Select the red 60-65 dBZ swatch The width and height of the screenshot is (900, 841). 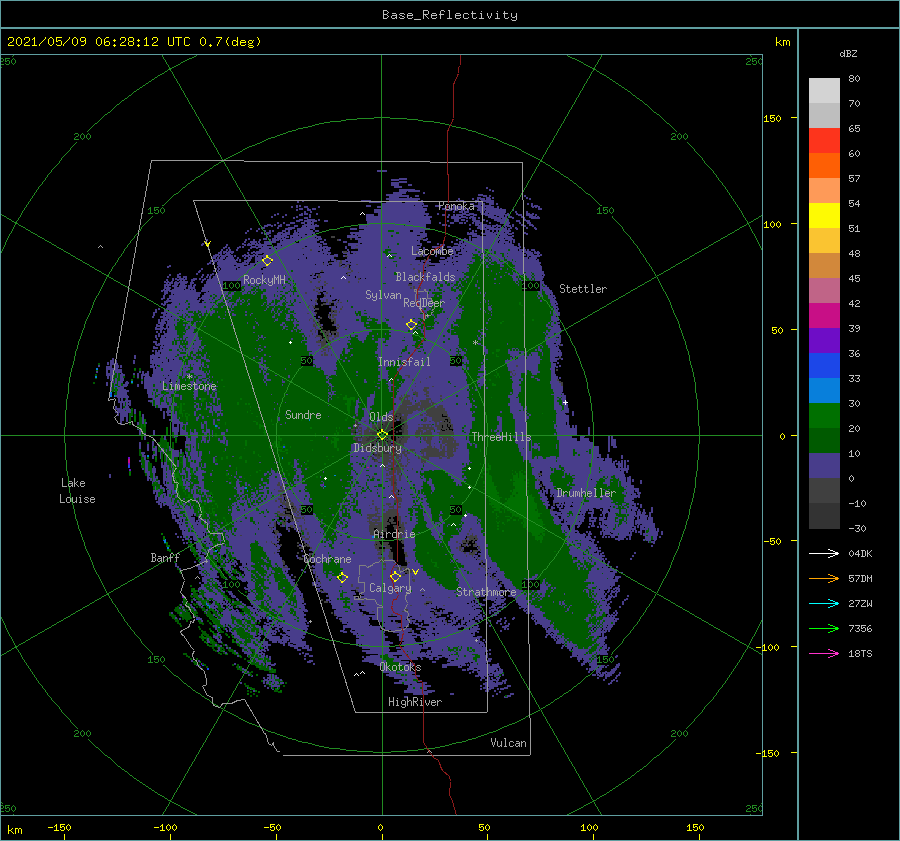click(x=824, y=141)
